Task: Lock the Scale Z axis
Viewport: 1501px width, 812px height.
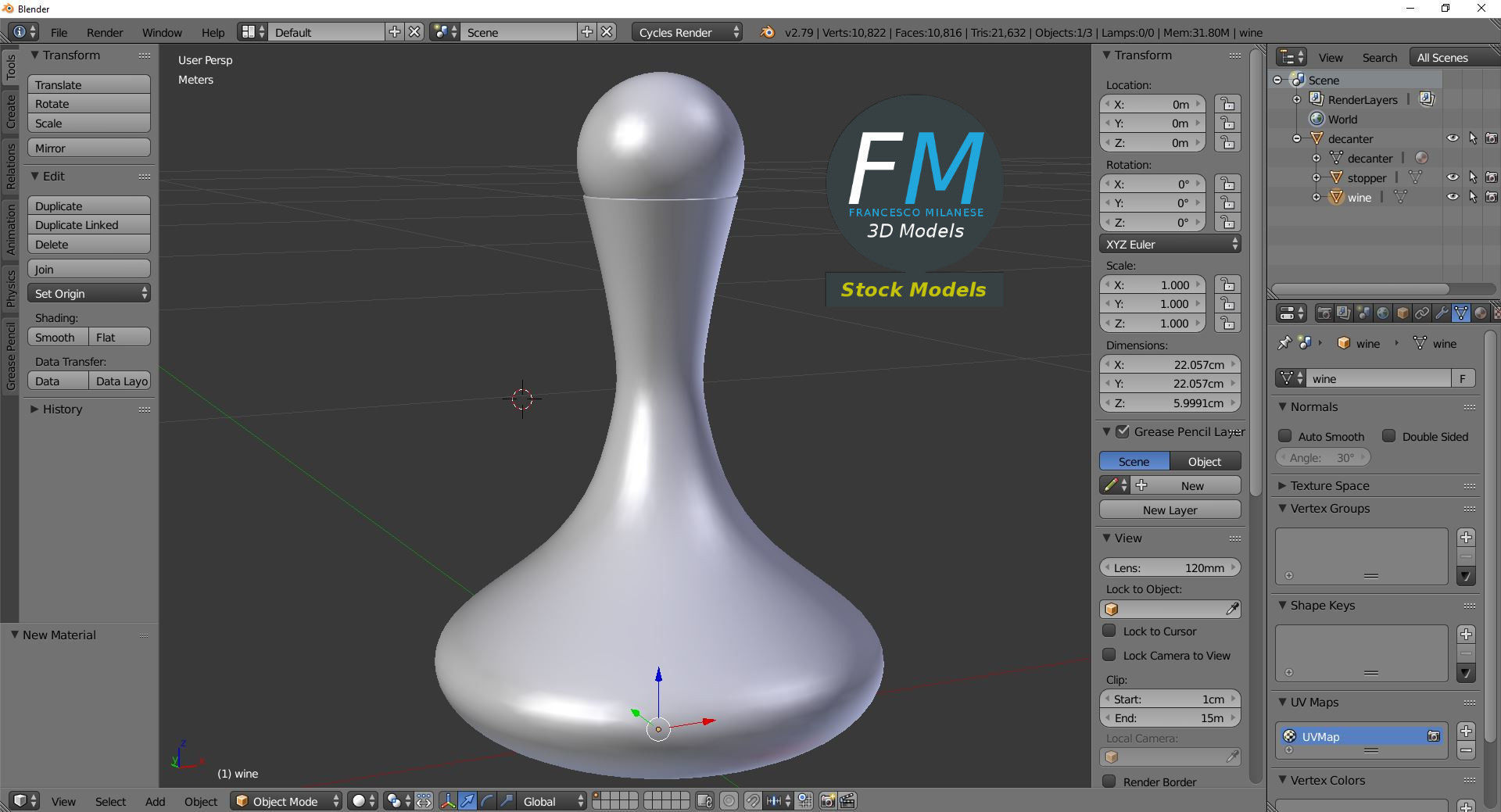Action: [x=1228, y=323]
